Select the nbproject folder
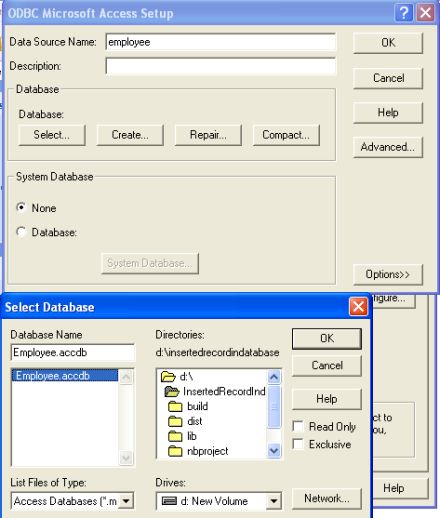The image size is (440, 518). tap(198, 451)
